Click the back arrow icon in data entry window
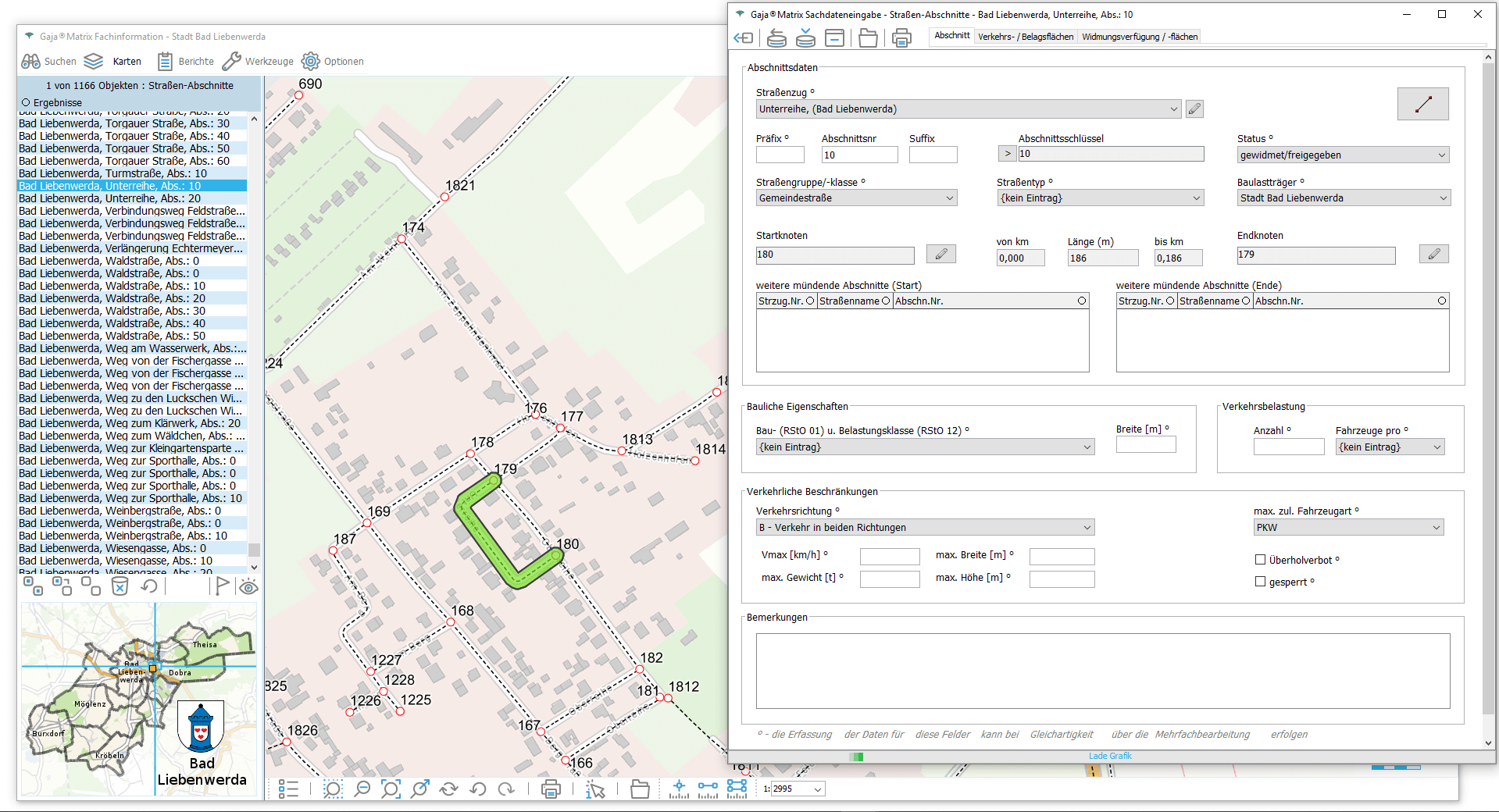This screenshot has height=812, width=1499. coord(743,37)
